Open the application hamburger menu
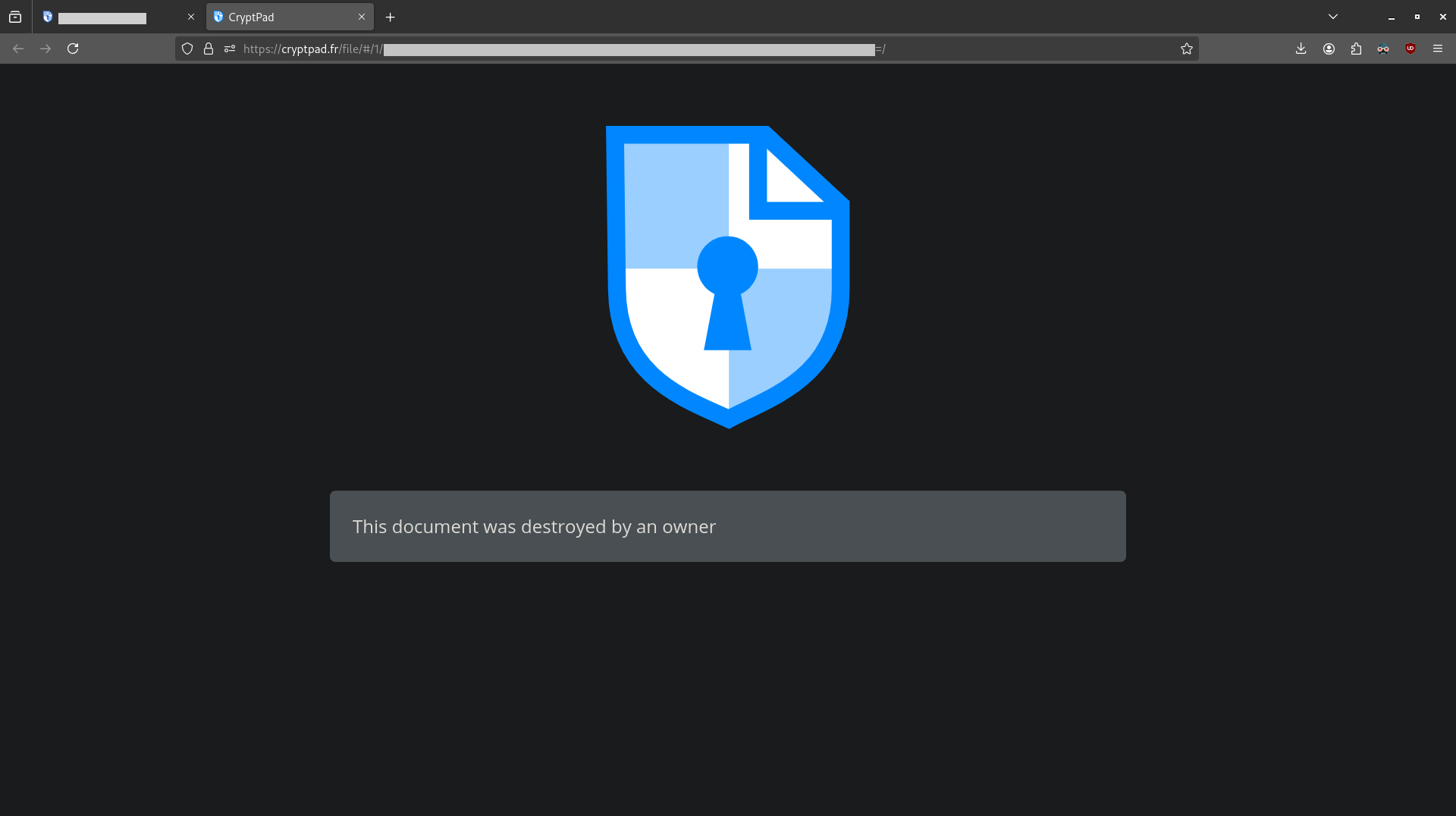The width and height of the screenshot is (1456, 816). pos(1438,49)
